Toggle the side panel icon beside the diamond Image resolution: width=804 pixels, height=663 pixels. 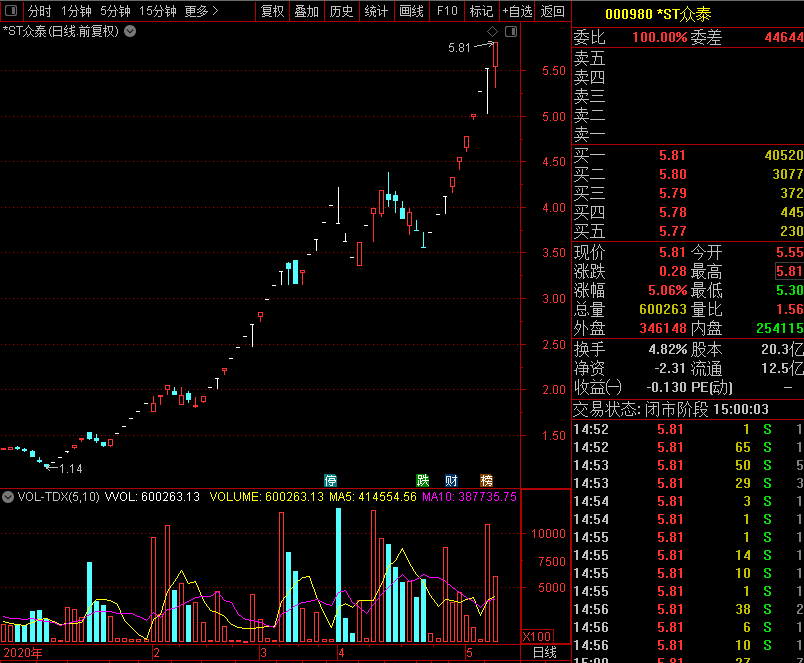(510, 32)
